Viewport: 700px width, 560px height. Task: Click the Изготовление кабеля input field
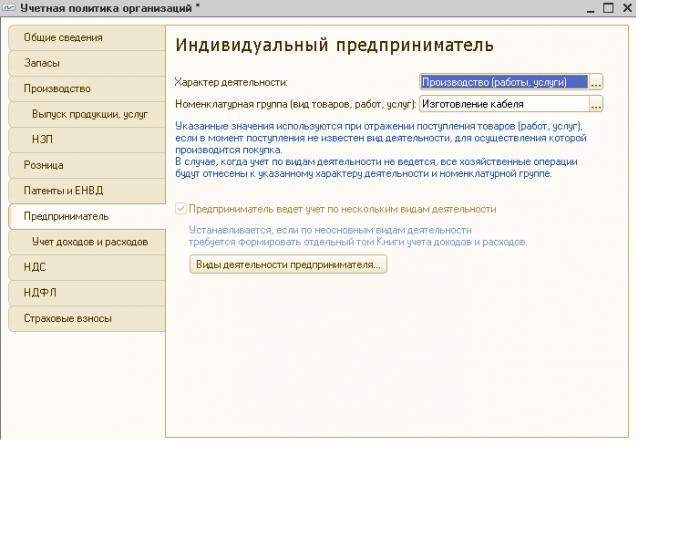coord(504,104)
